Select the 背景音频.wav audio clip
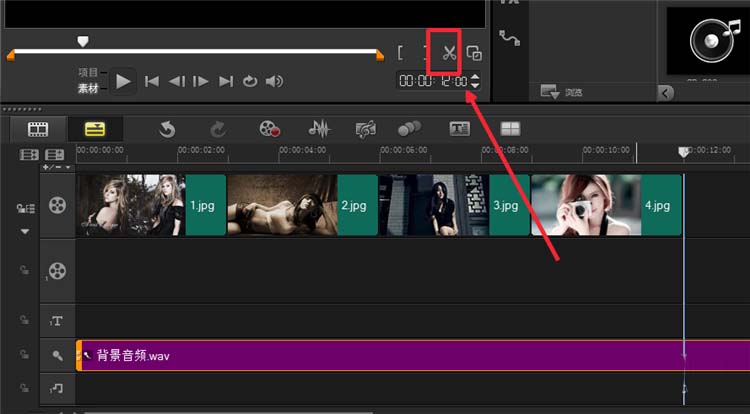Viewport: 750px width, 414px height. point(413,356)
